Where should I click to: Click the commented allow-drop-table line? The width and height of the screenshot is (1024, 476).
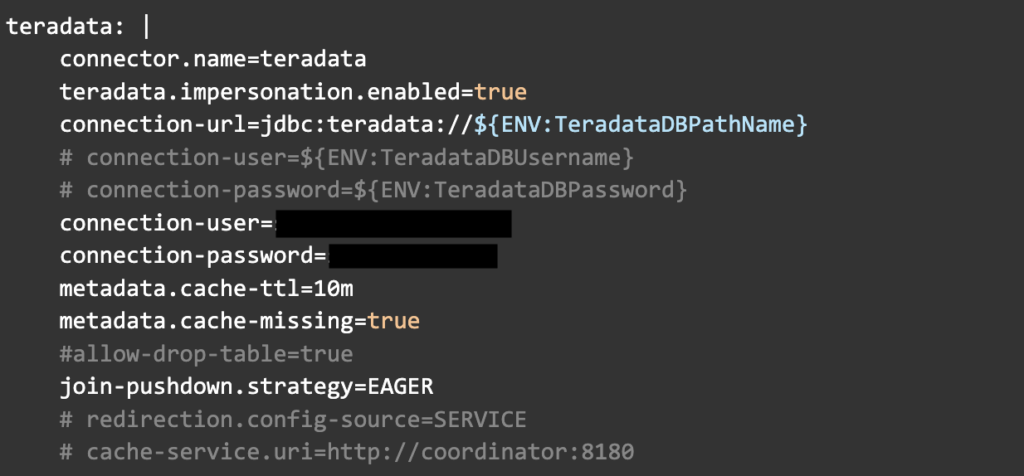click(206, 354)
